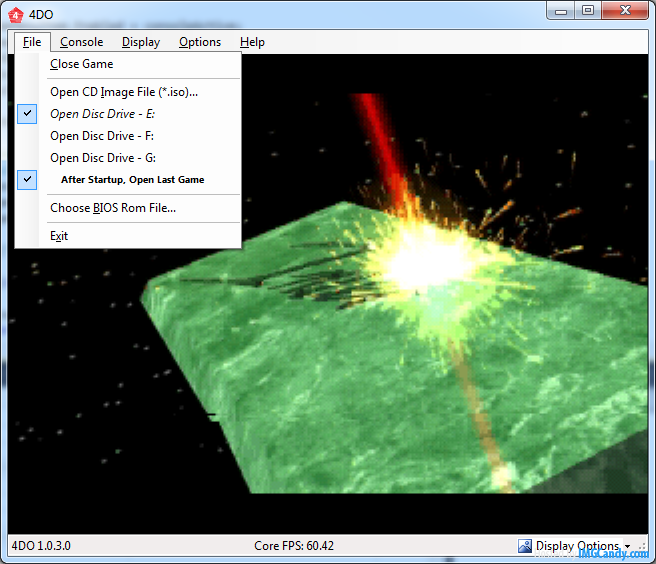Pick Open Disc Drive - G:
Screen dimensions: 656x564
pos(103,158)
